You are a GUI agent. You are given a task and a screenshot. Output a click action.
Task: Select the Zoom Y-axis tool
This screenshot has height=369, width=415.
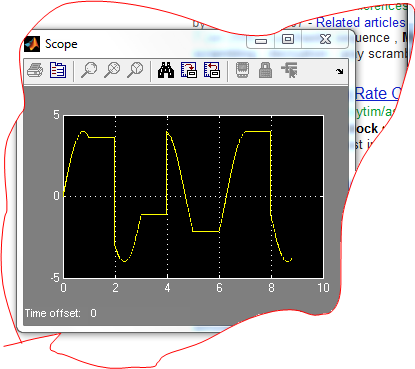click(135, 70)
